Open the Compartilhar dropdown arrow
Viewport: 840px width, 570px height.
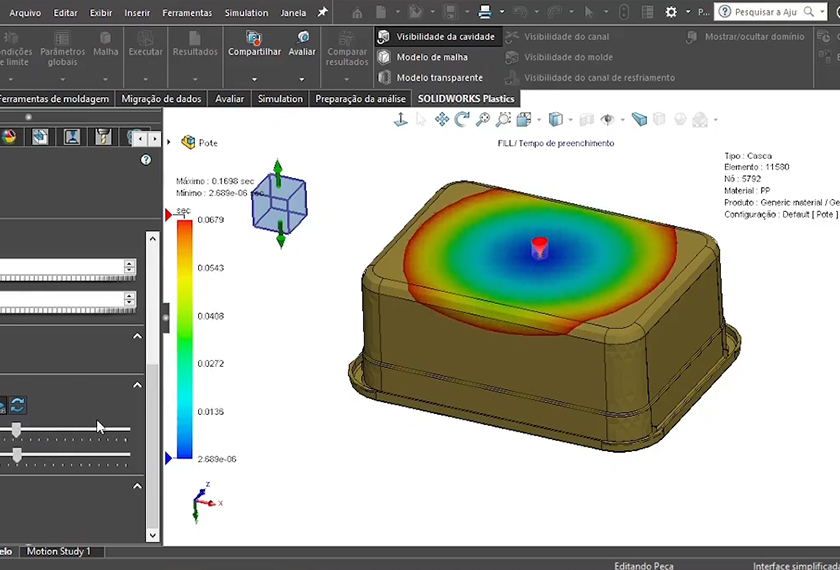254,79
